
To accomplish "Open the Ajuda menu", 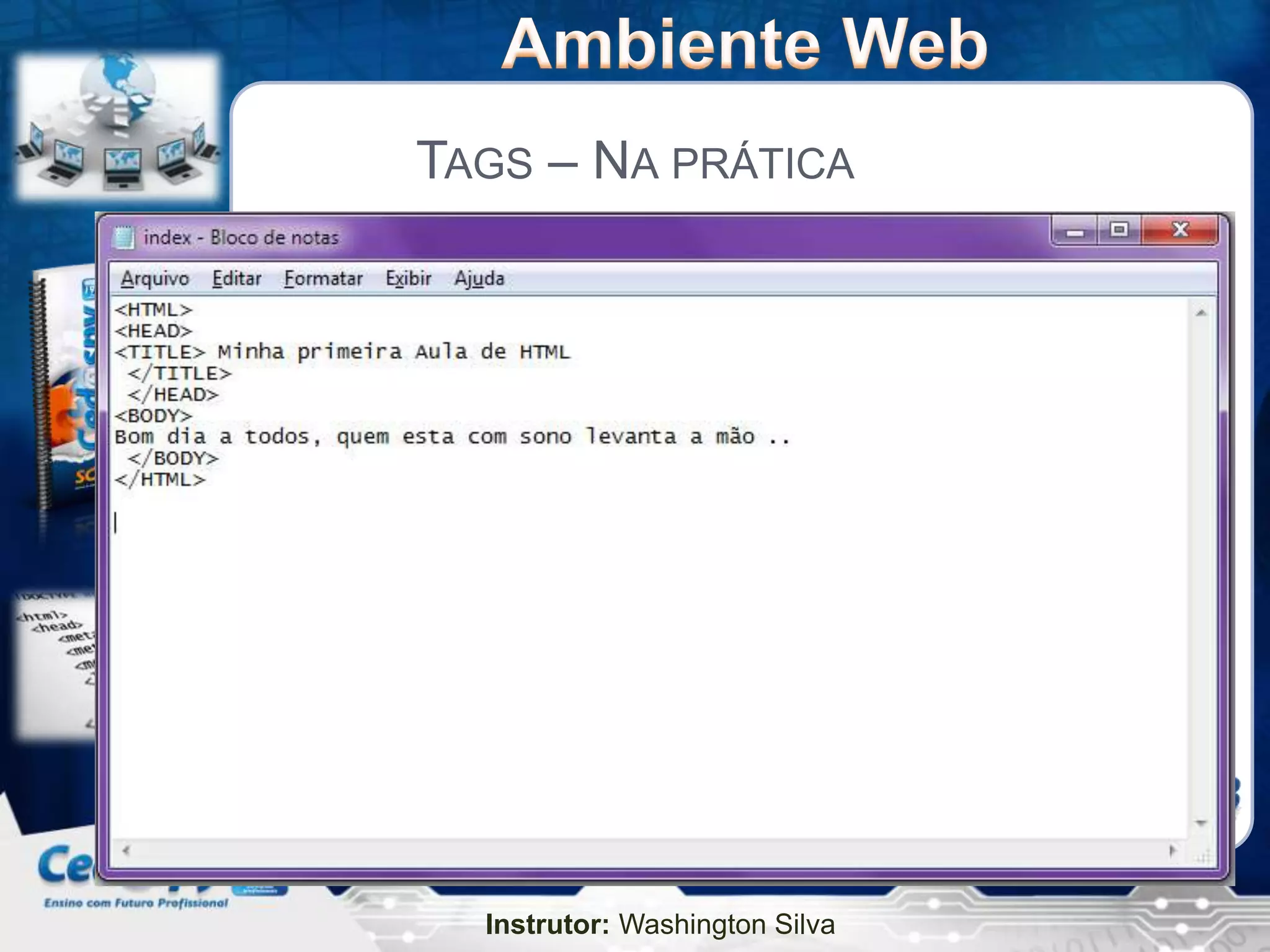I will pyautogui.click(x=479, y=279).
